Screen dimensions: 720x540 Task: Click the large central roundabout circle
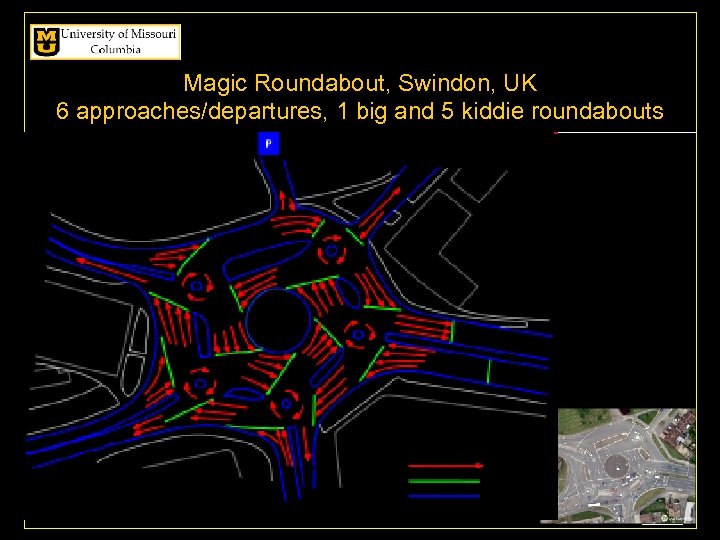[279, 321]
